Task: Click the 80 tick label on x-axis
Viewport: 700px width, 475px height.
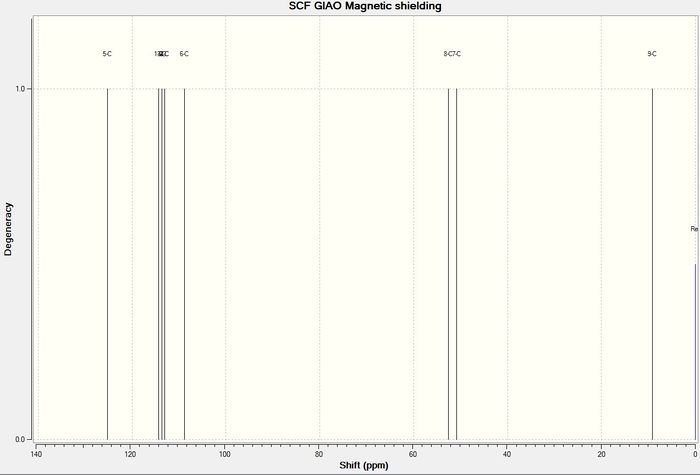Action: click(x=319, y=455)
